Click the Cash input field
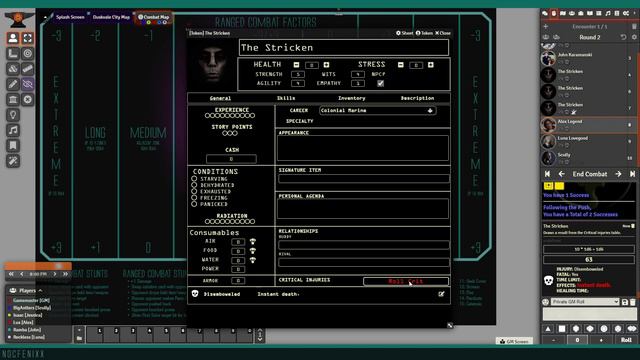This screenshot has height=360, width=640. [x=231, y=159]
